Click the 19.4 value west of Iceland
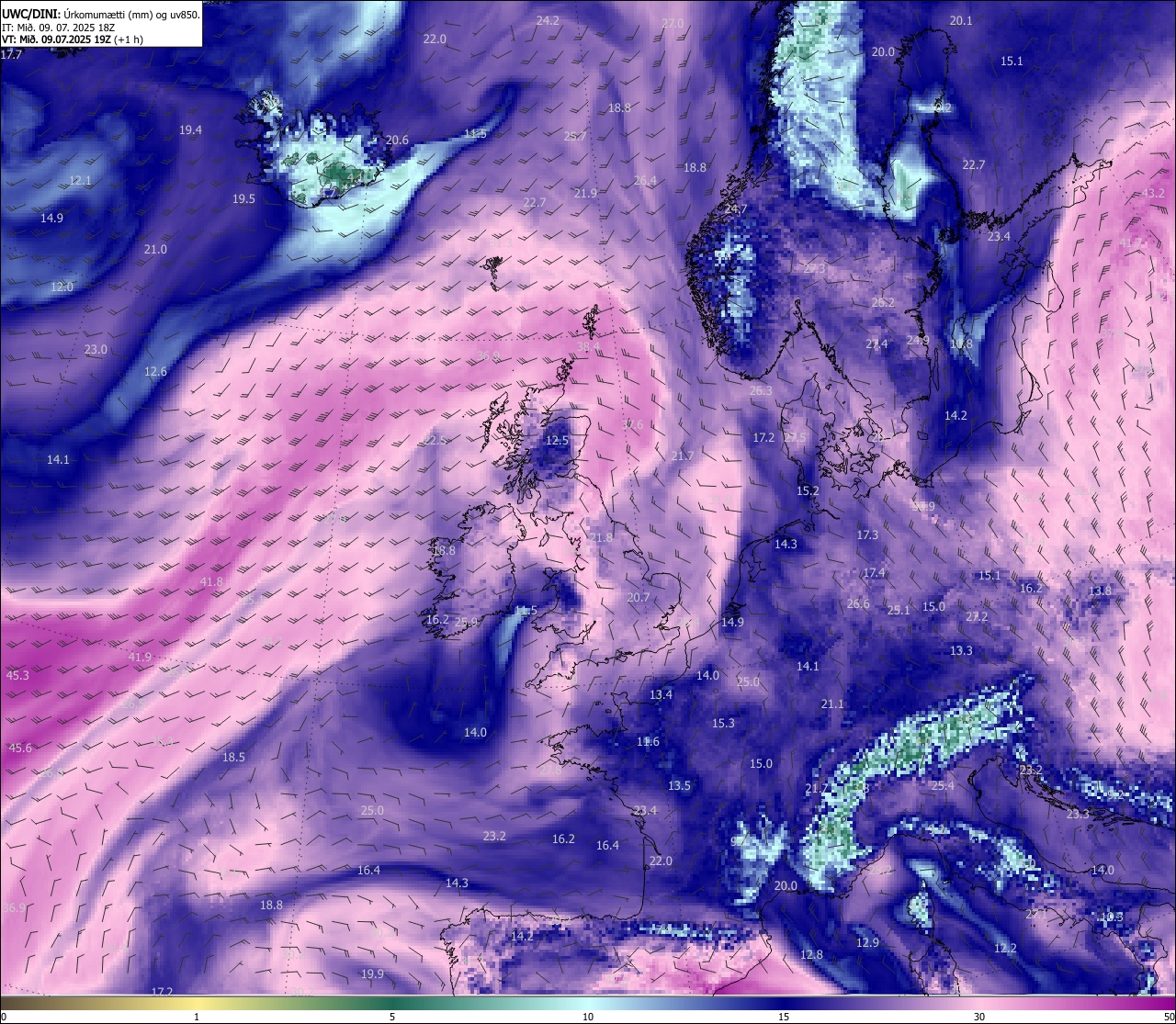The height and width of the screenshot is (1024, 1176). (190, 130)
